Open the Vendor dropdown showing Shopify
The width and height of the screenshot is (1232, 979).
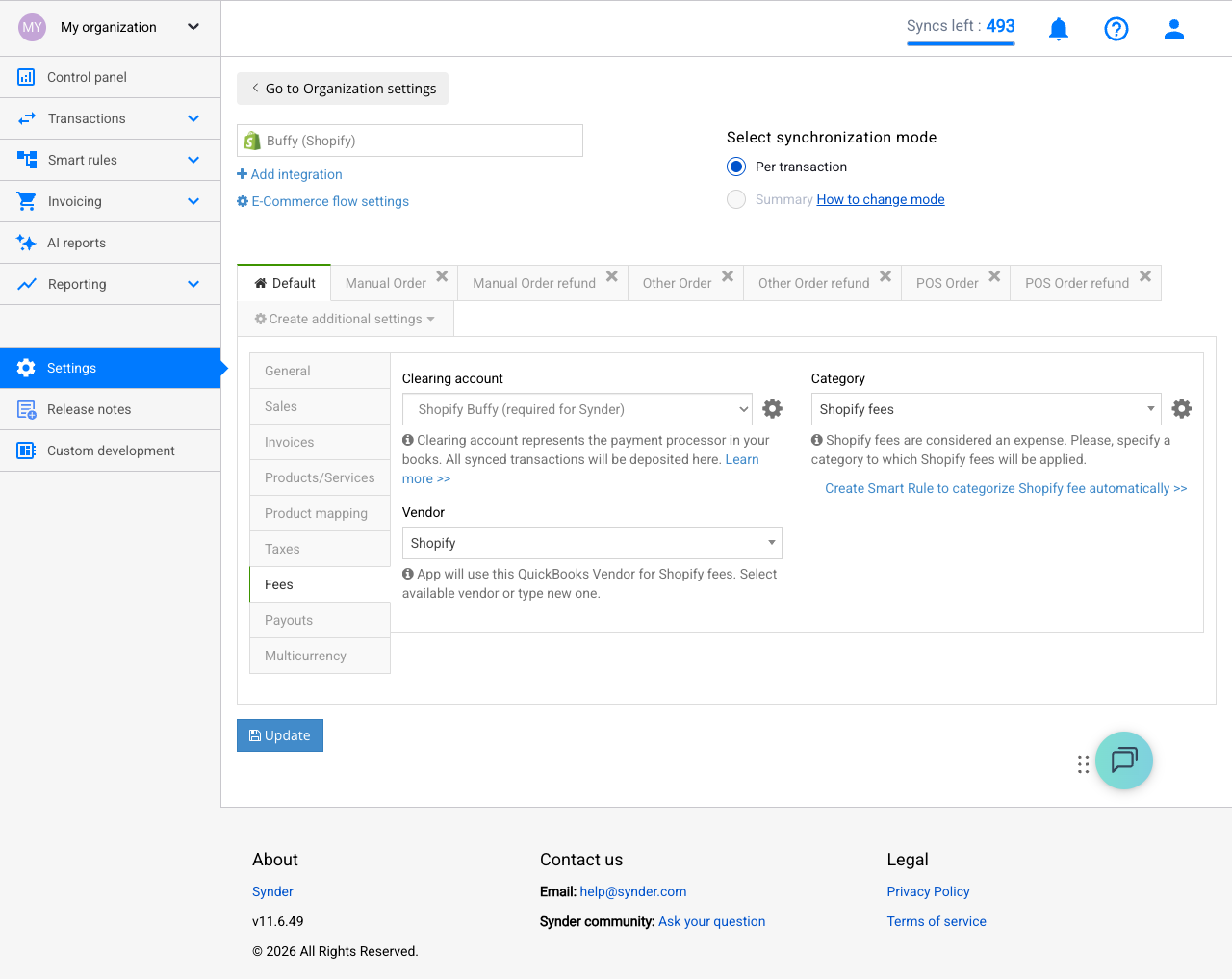(x=591, y=542)
